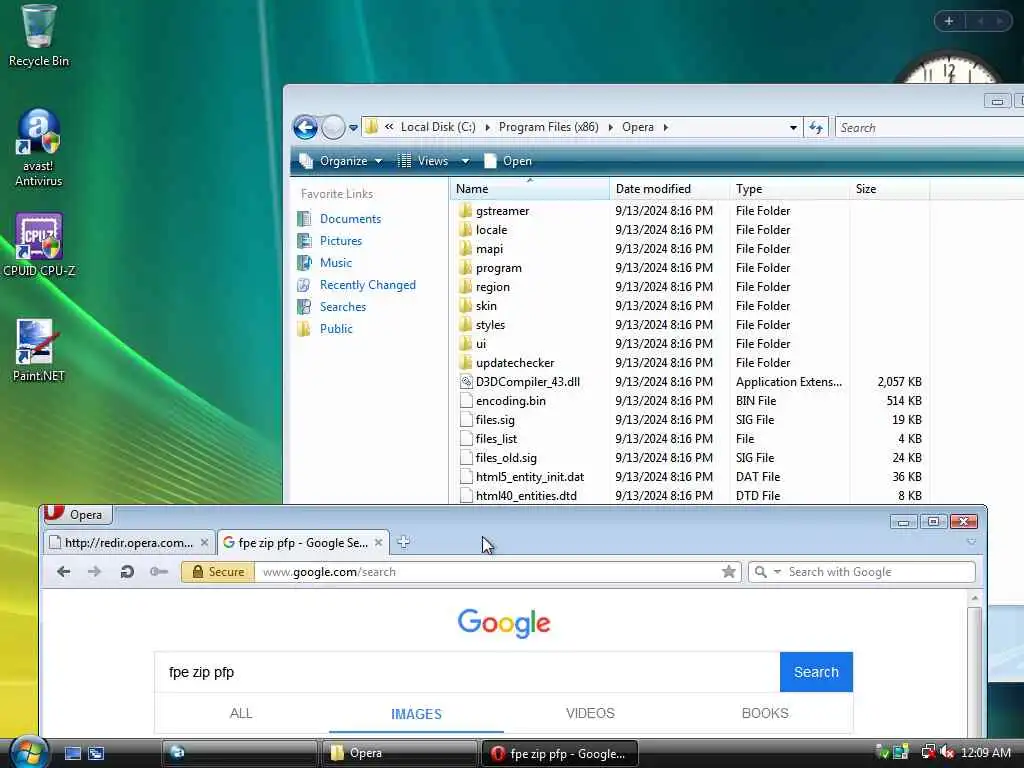The height and width of the screenshot is (768, 1024).
Task: Open Documents favorite link
Action: [x=350, y=219]
